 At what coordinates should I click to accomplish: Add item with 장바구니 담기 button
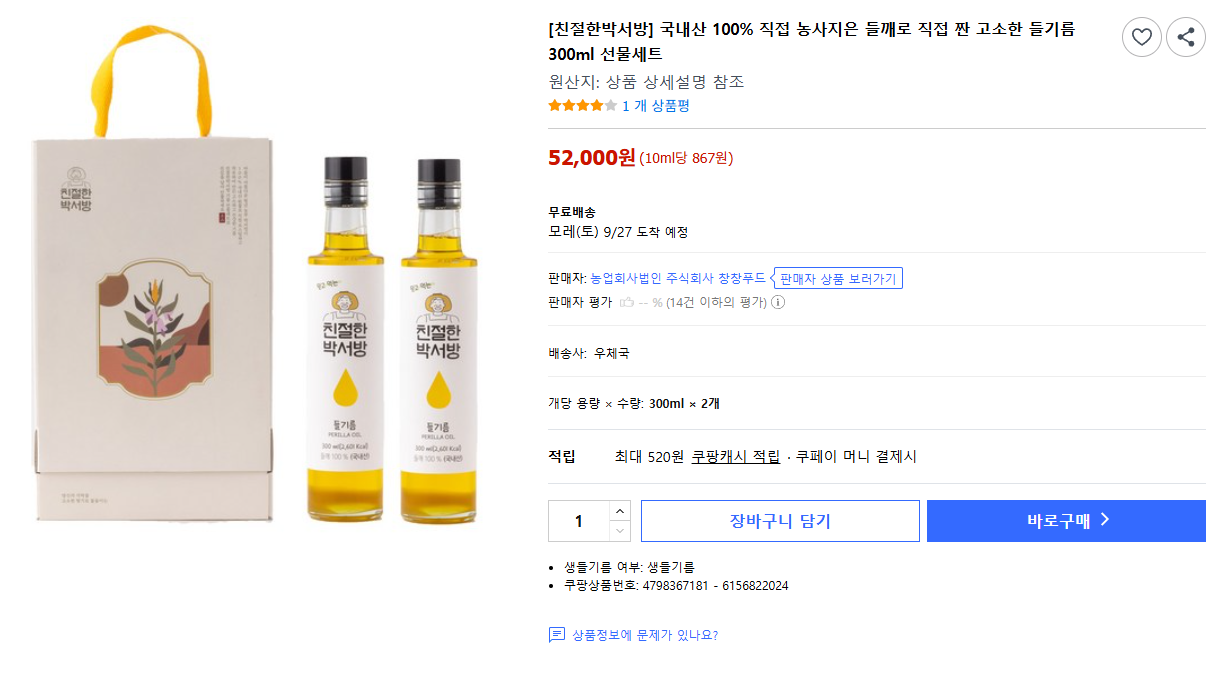coord(780,521)
